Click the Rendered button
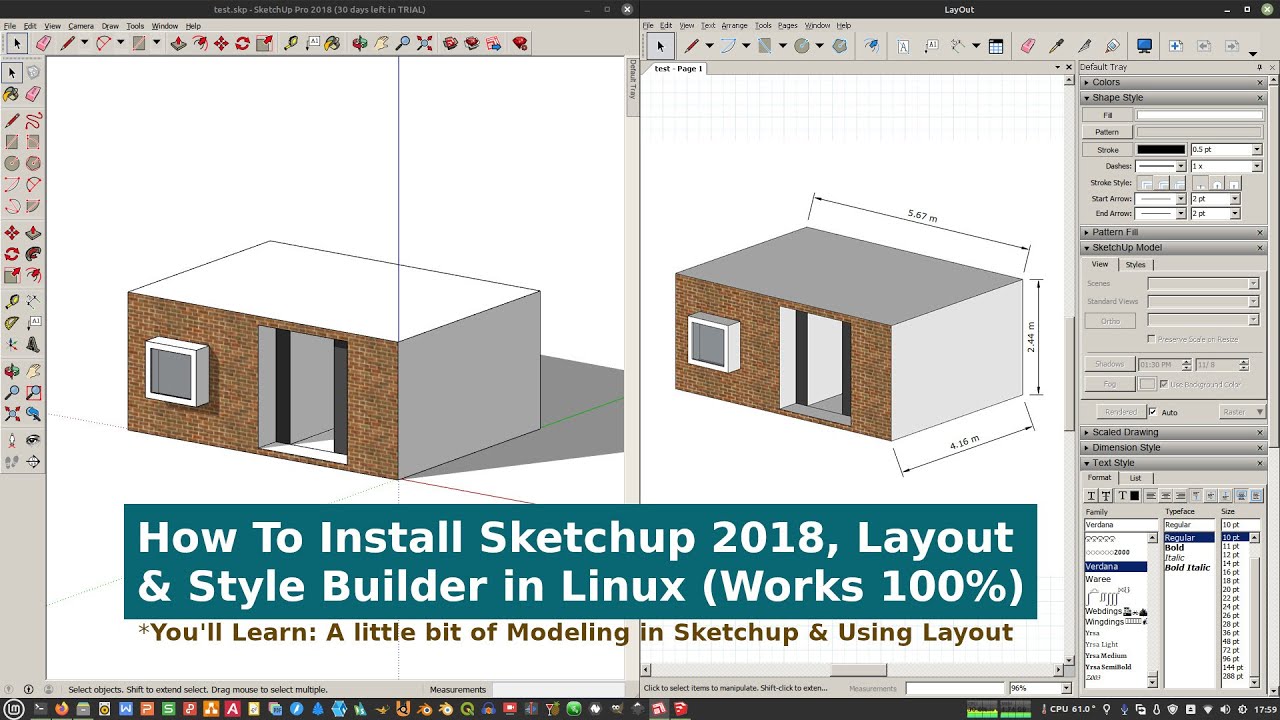The image size is (1280, 720). tap(1120, 412)
